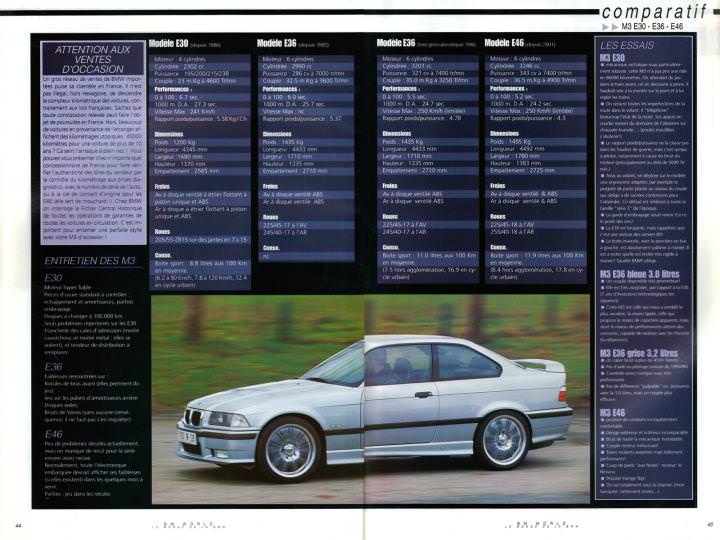Click 'Av à disque ventilé & ABS' row
The width and height of the screenshot is (720, 540).
(524, 194)
